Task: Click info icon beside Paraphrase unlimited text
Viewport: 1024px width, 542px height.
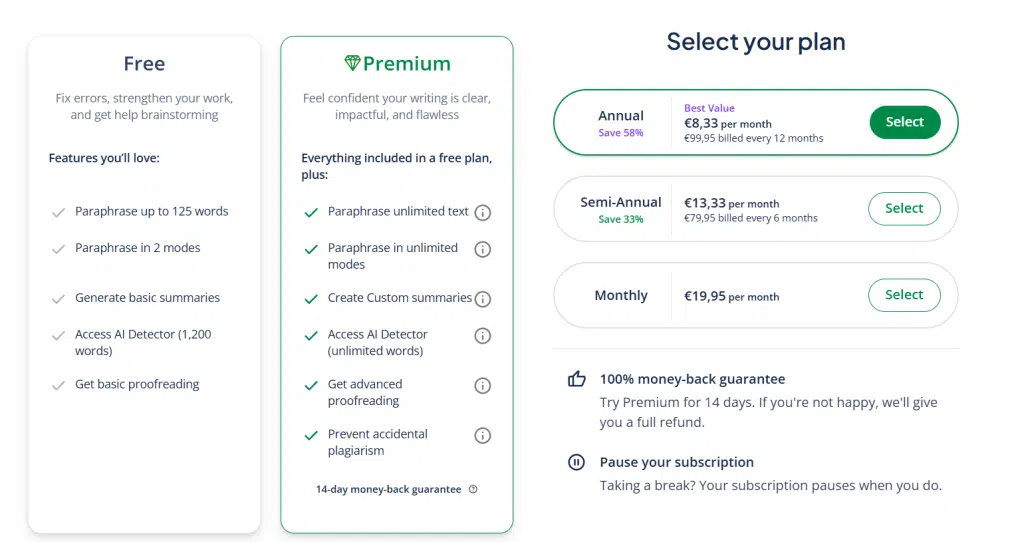Action: (483, 212)
